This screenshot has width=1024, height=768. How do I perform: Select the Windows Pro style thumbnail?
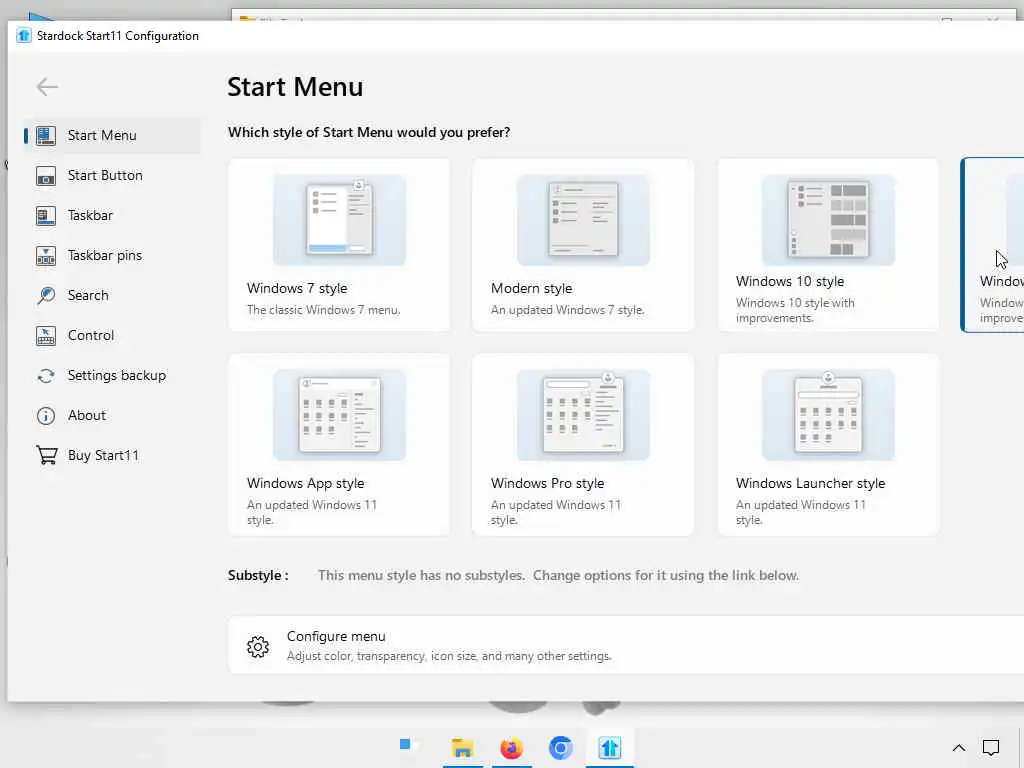[x=583, y=415]
